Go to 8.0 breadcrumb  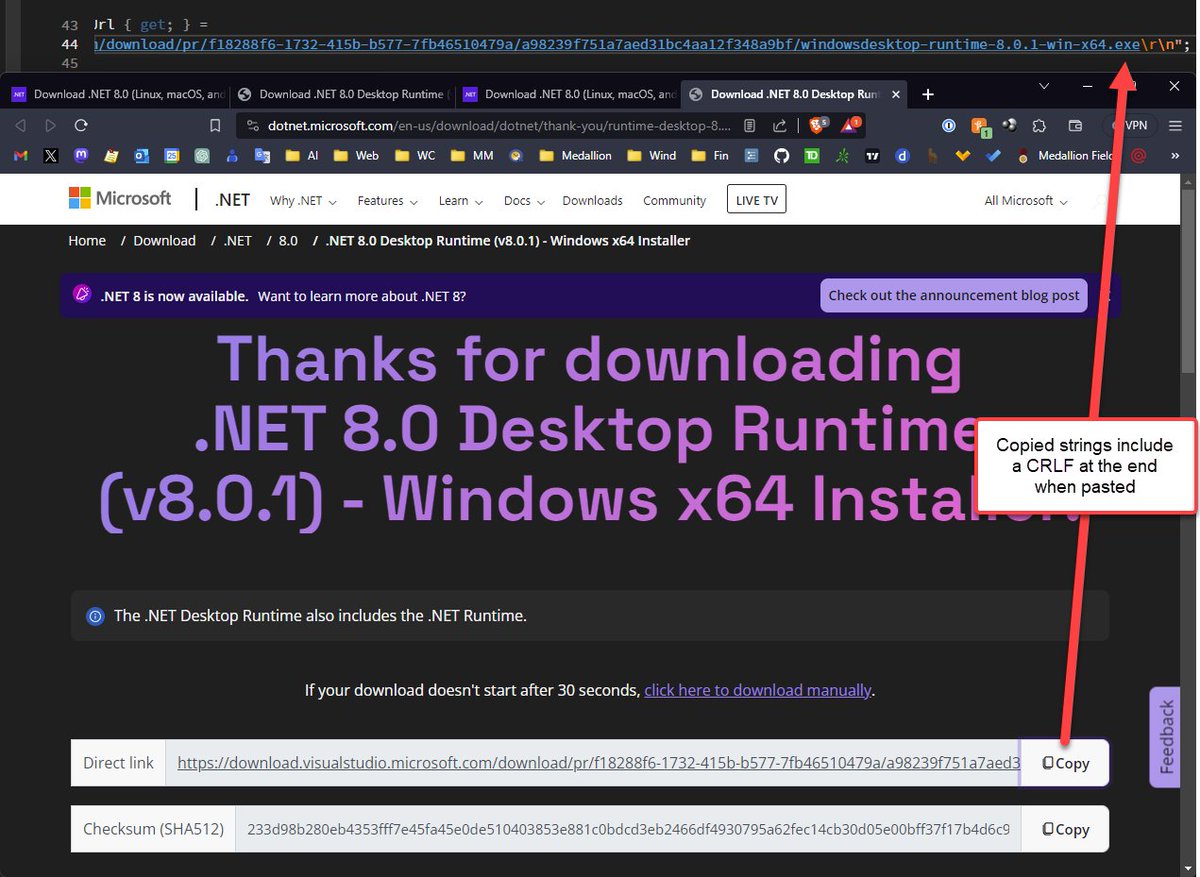[288, 241]
